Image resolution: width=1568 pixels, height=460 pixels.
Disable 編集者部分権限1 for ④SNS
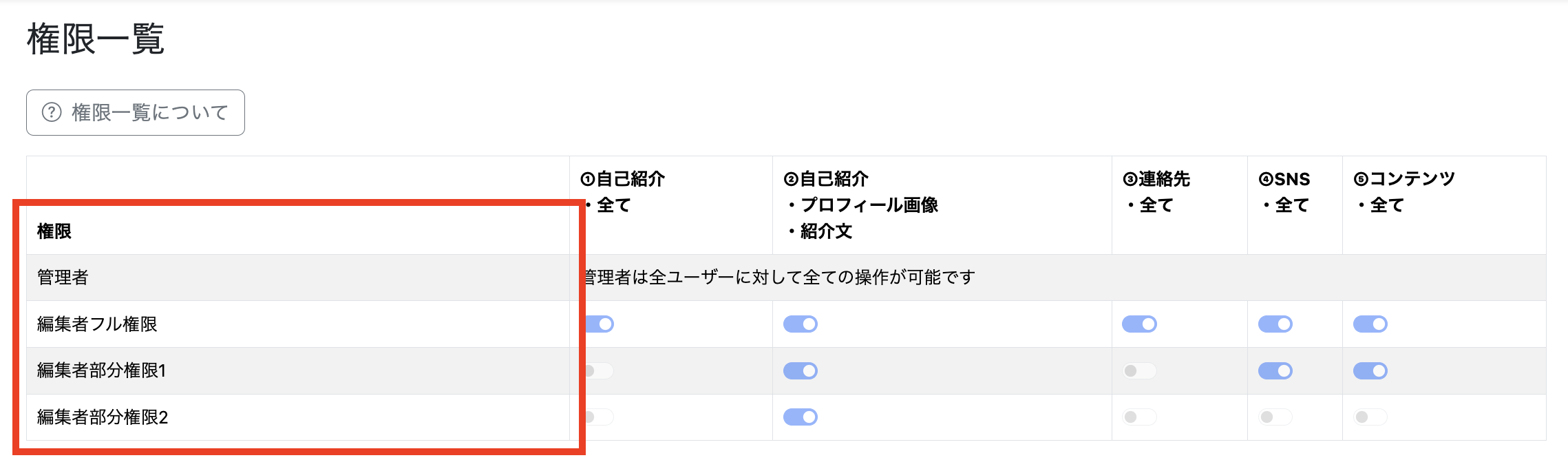tap(1275, 370)
